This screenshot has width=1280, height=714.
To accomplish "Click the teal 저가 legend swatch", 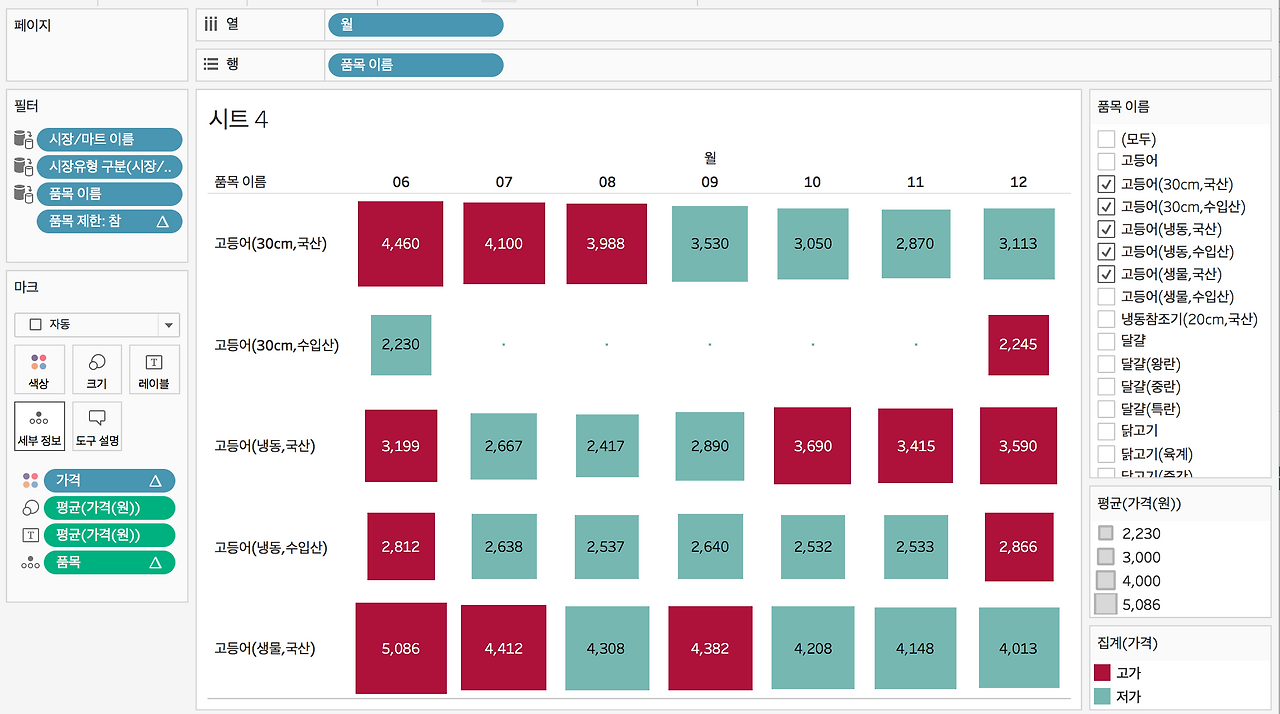I will pyautogui.click(x=1103, y=696).
